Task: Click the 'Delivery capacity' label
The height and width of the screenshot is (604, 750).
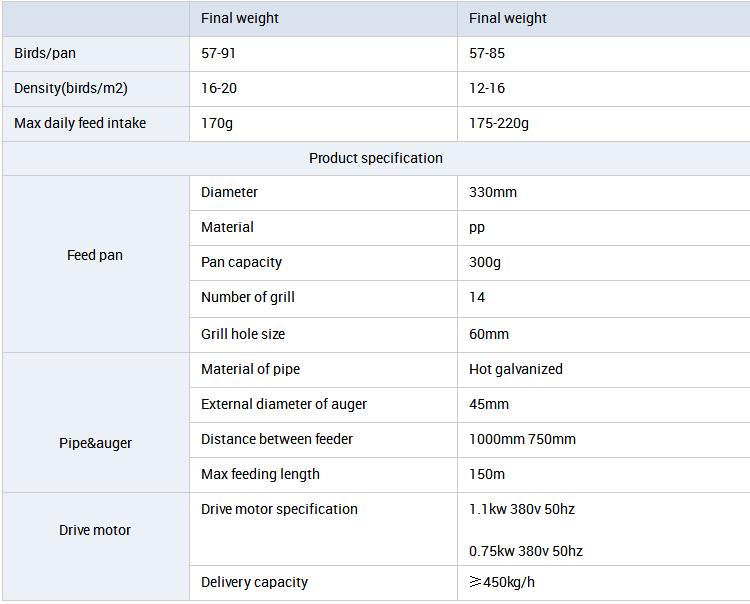Action: tap(254, 582)
